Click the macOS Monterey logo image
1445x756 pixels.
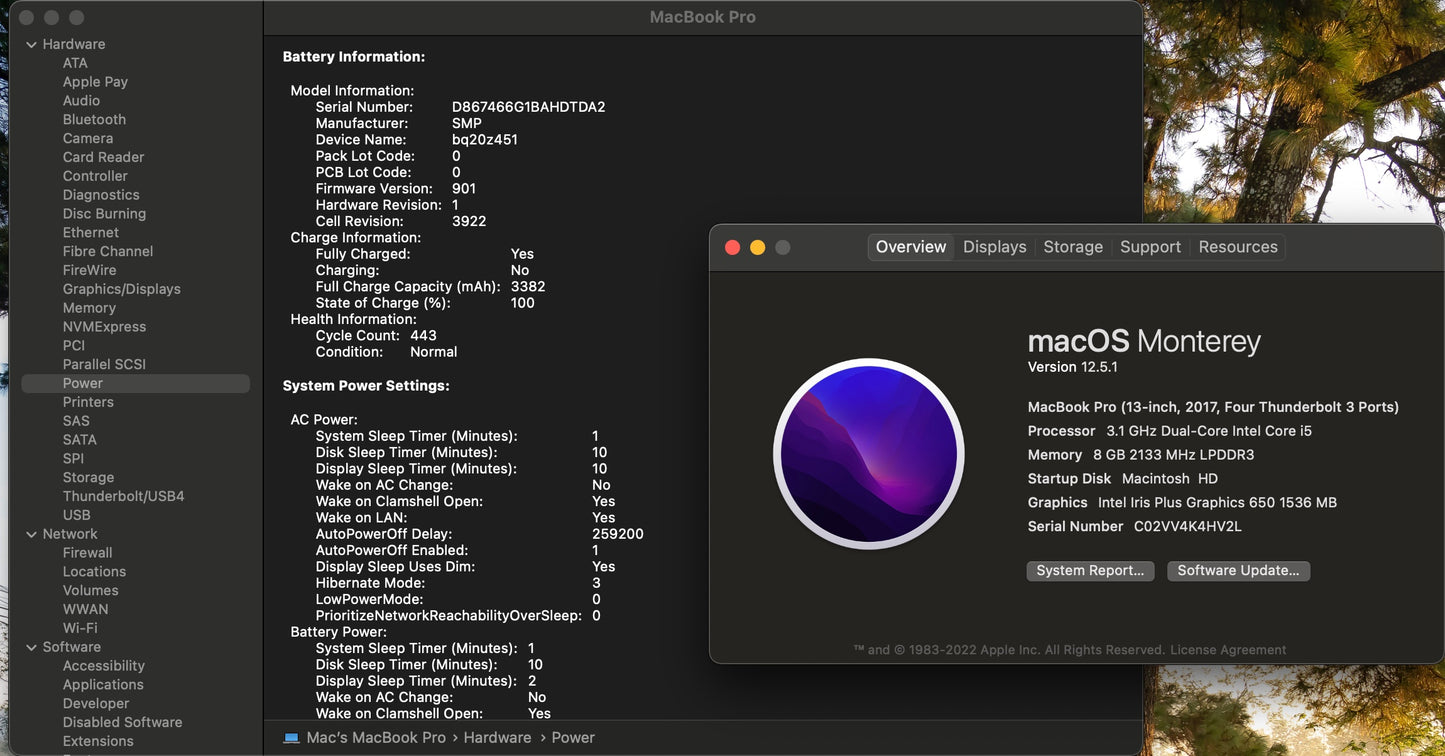(x=868, y=453)
